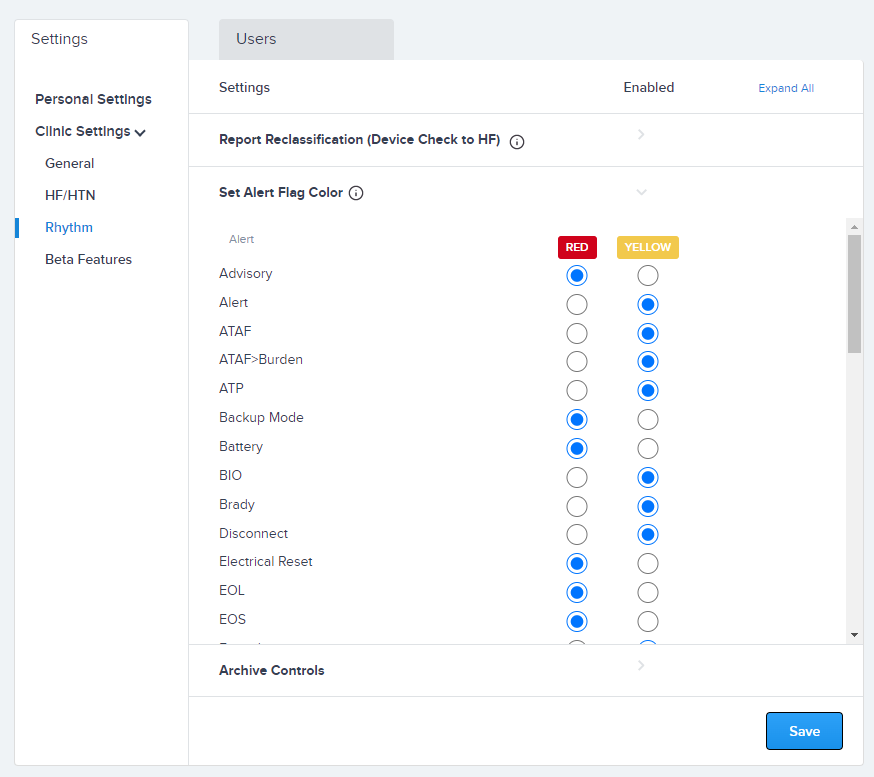Set Advisory alert to YELLOW
The width and height of the screenshot is (874, 777).
(647, 275)
